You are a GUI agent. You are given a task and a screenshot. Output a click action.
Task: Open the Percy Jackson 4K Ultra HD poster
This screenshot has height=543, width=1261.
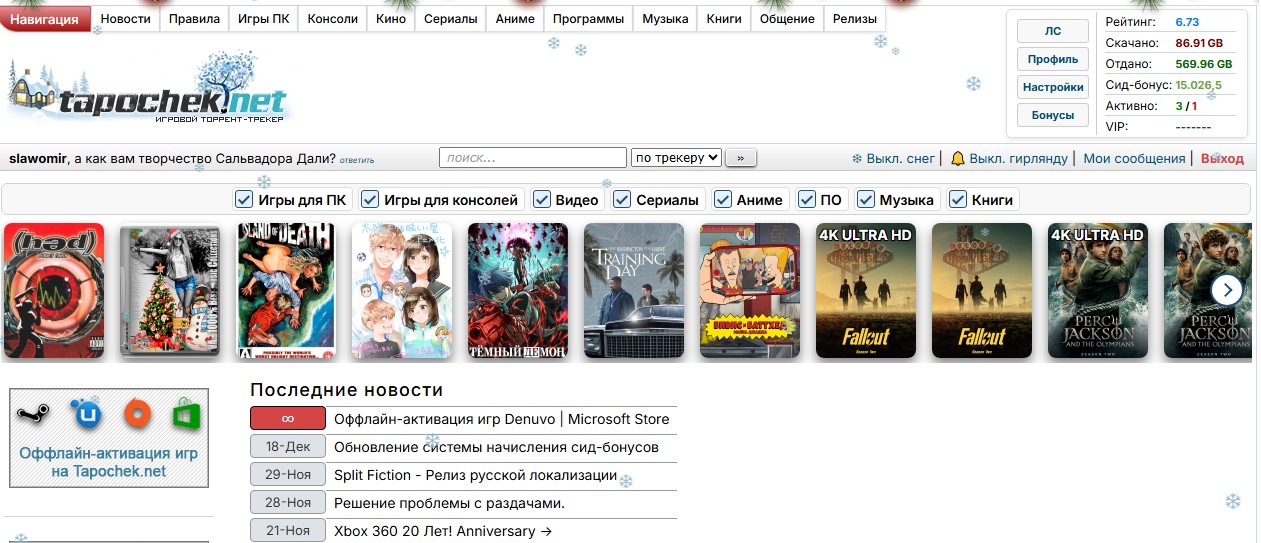[x=1098, y=290]
